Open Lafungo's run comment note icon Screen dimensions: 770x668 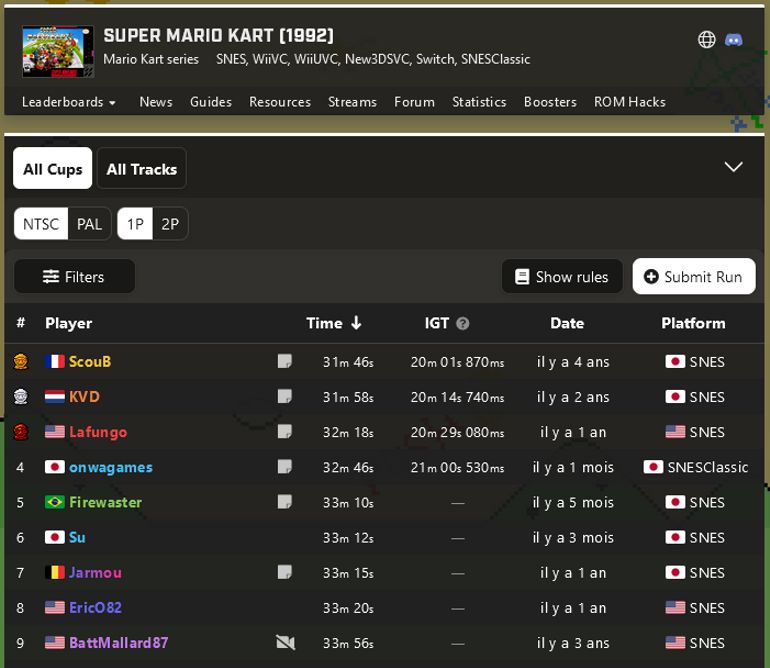[284, 432]
